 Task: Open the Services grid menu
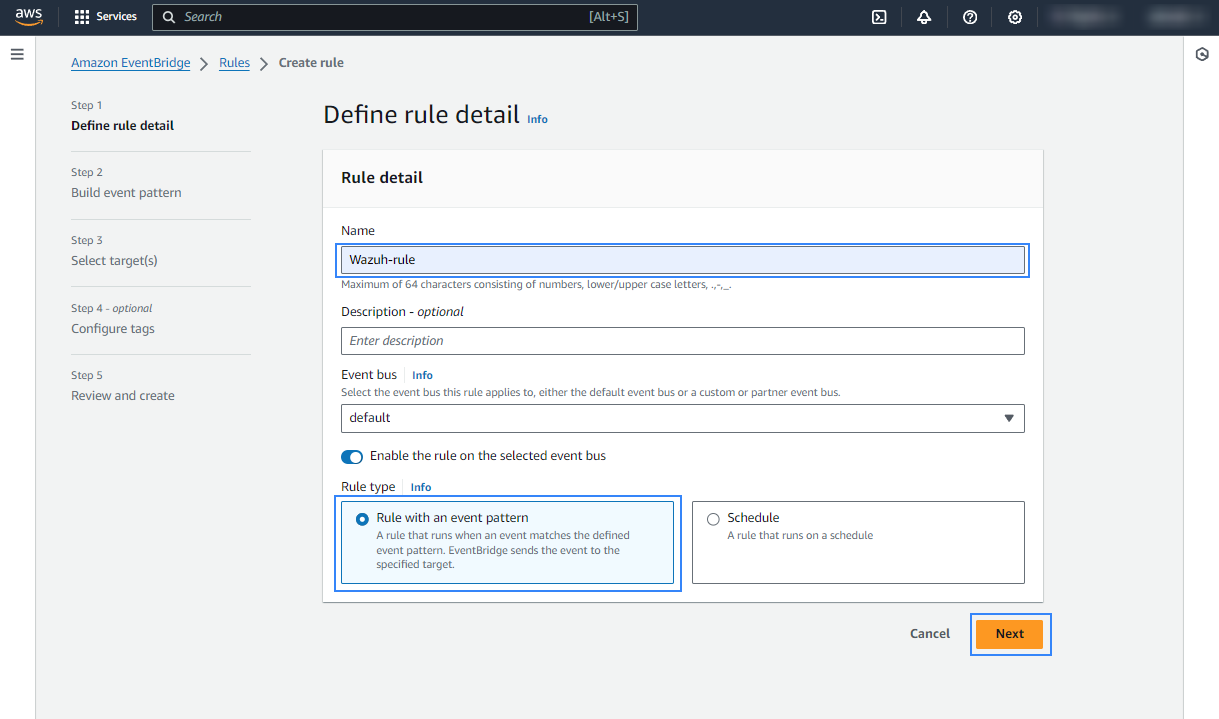click(106, 17)
